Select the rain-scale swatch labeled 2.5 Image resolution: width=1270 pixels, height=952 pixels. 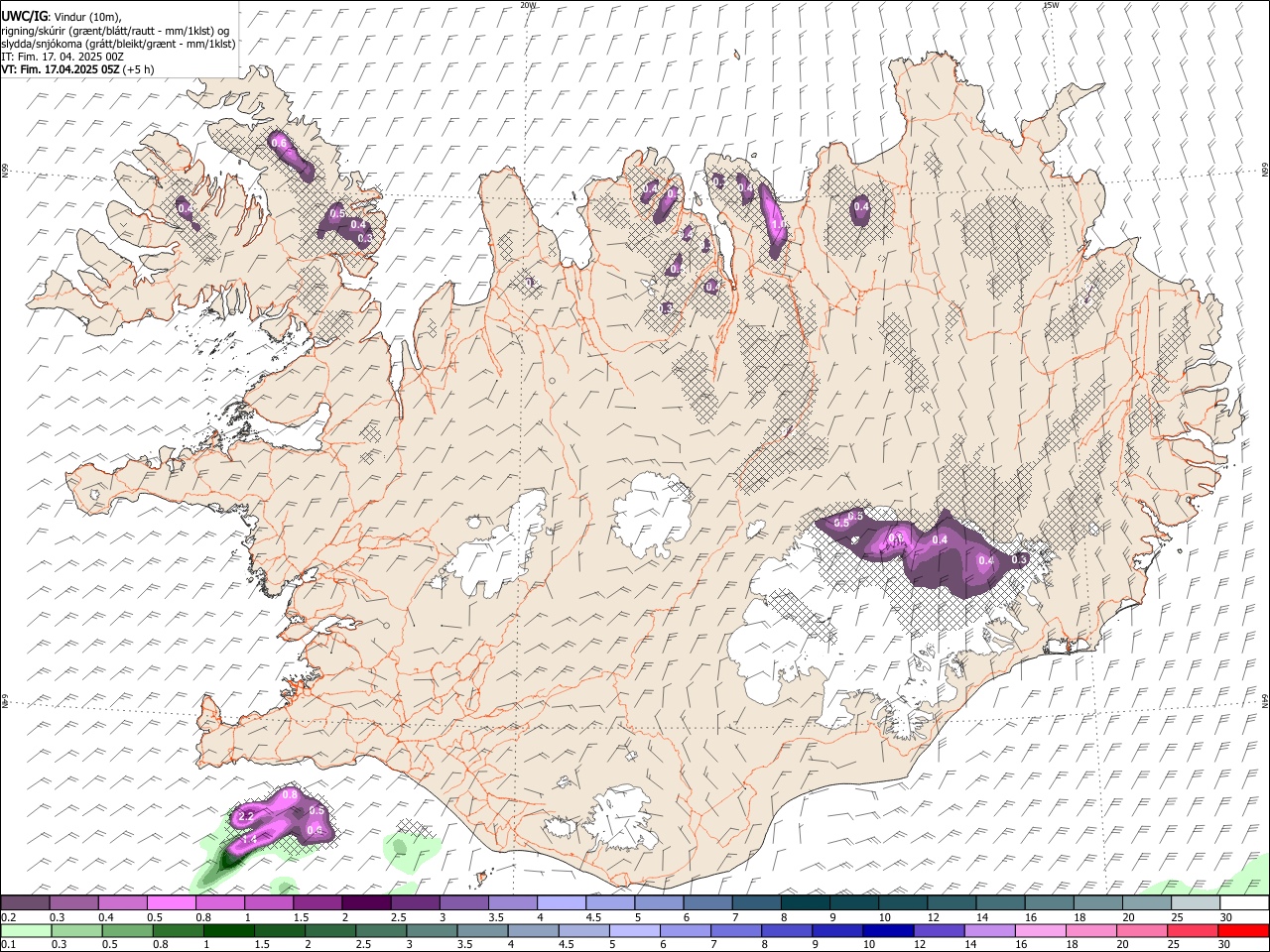pos(382,931)
